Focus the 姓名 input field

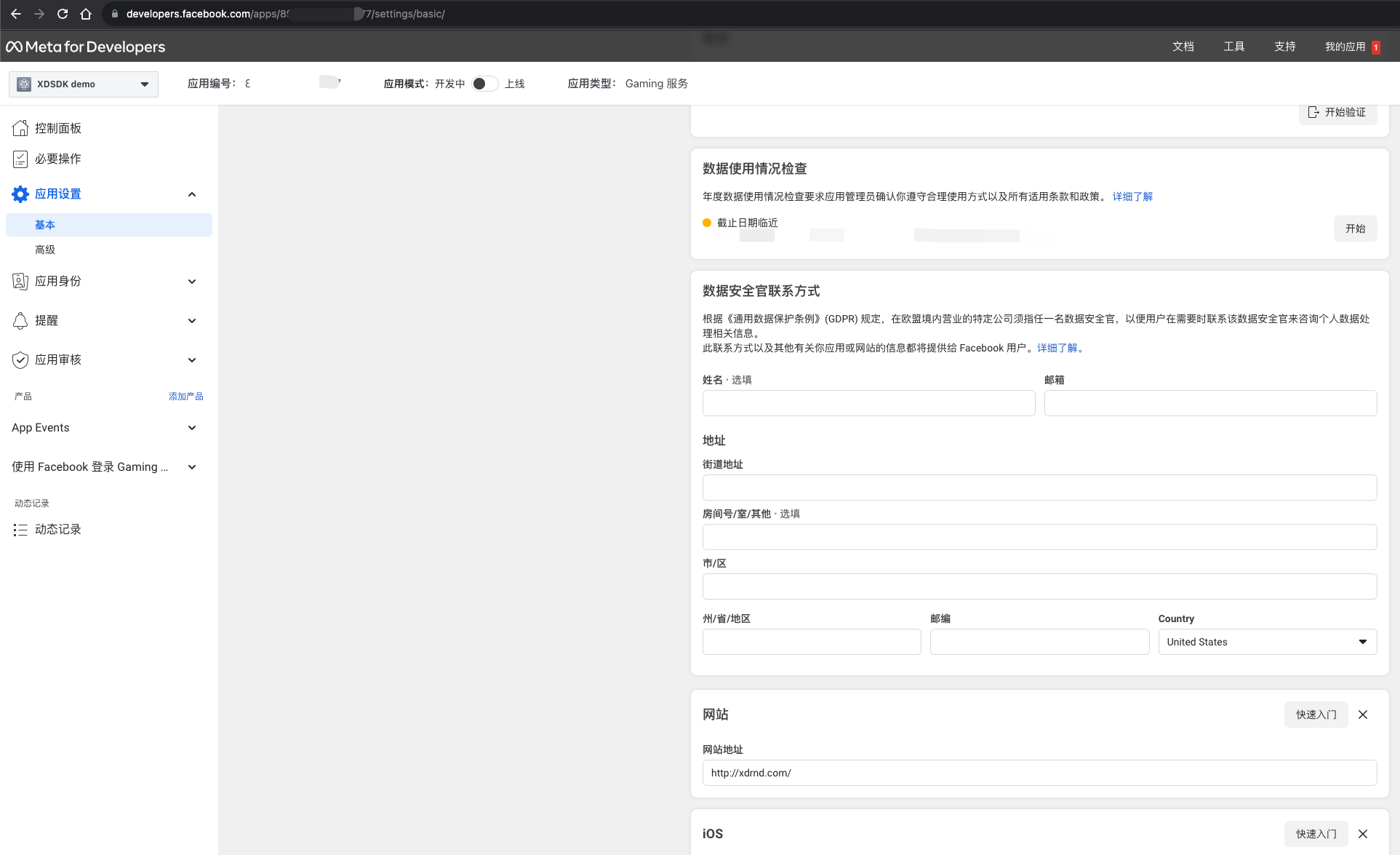pos(868,403)
